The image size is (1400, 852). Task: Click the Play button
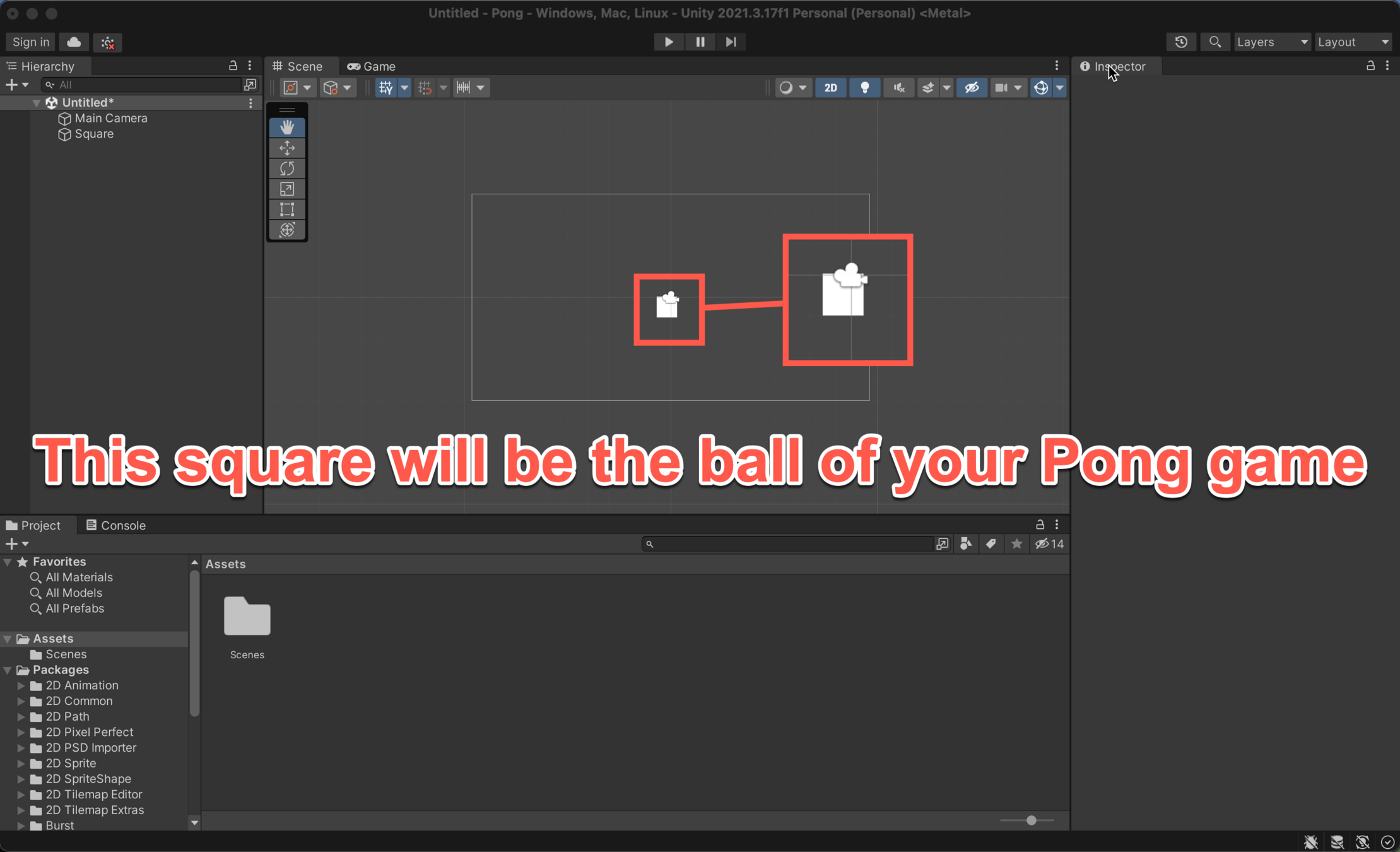click(669, 42)
